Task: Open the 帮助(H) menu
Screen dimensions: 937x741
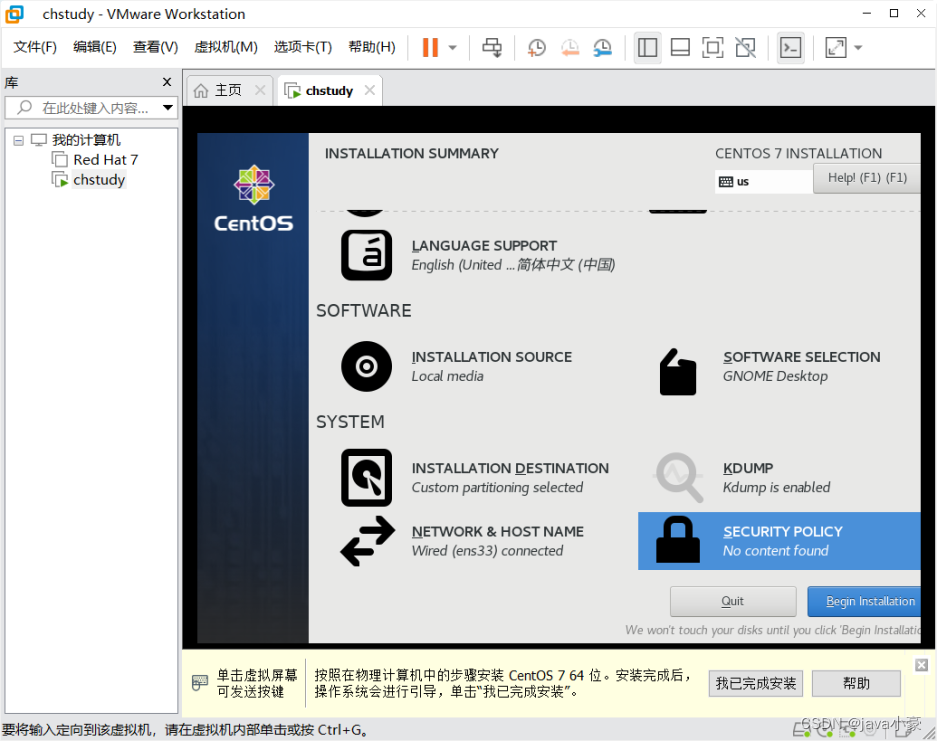Action: 372,47
